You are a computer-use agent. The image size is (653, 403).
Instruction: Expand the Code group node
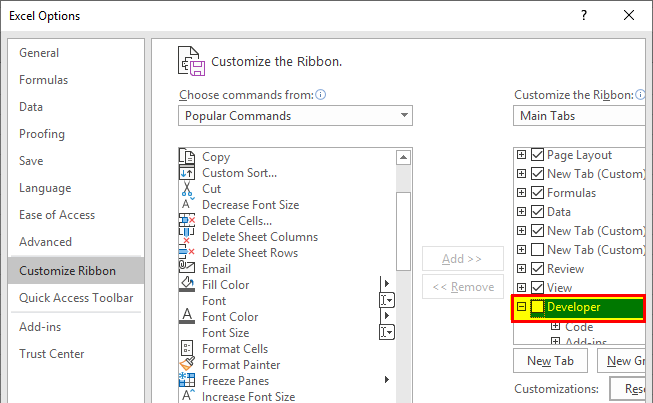tap(555, 326)
